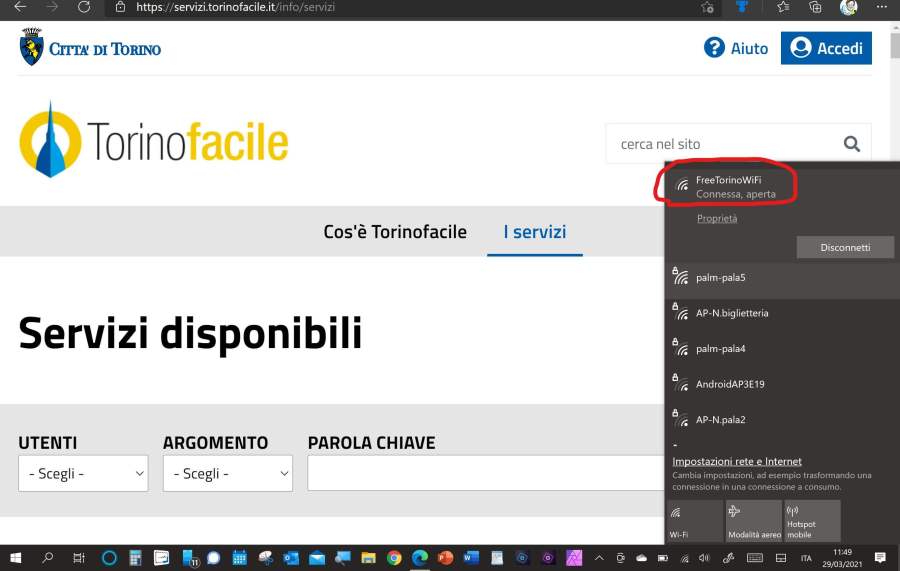Open the UTENTI dropdown
The width and height of the screenshot is (900, 571).
(x=83, y=474)
